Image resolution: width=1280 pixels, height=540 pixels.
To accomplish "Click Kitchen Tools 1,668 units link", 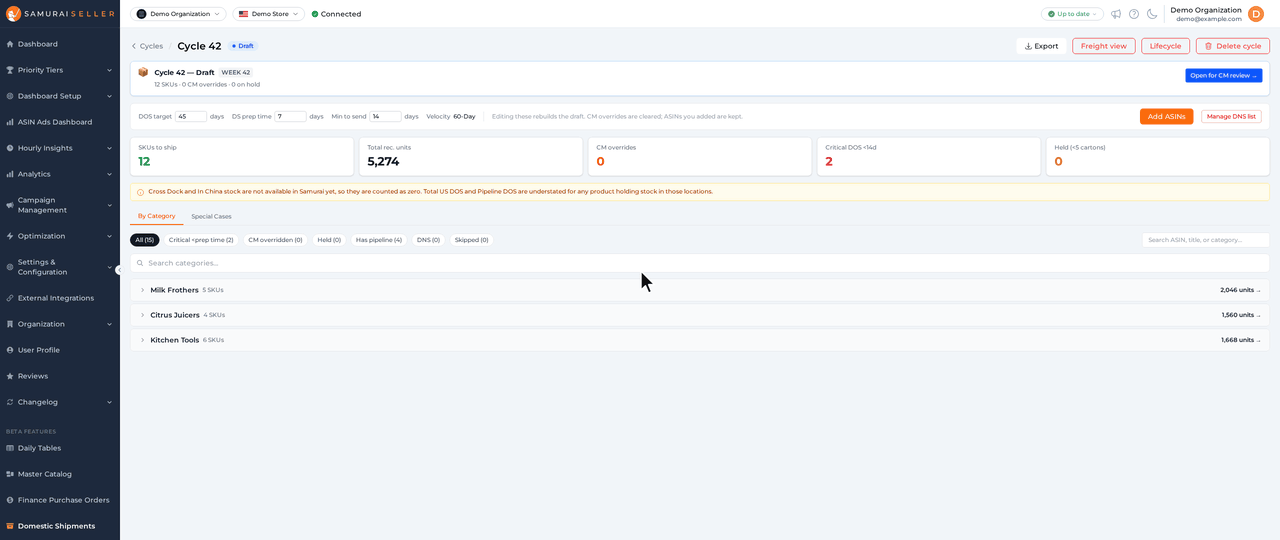I will click(1241, 340).
